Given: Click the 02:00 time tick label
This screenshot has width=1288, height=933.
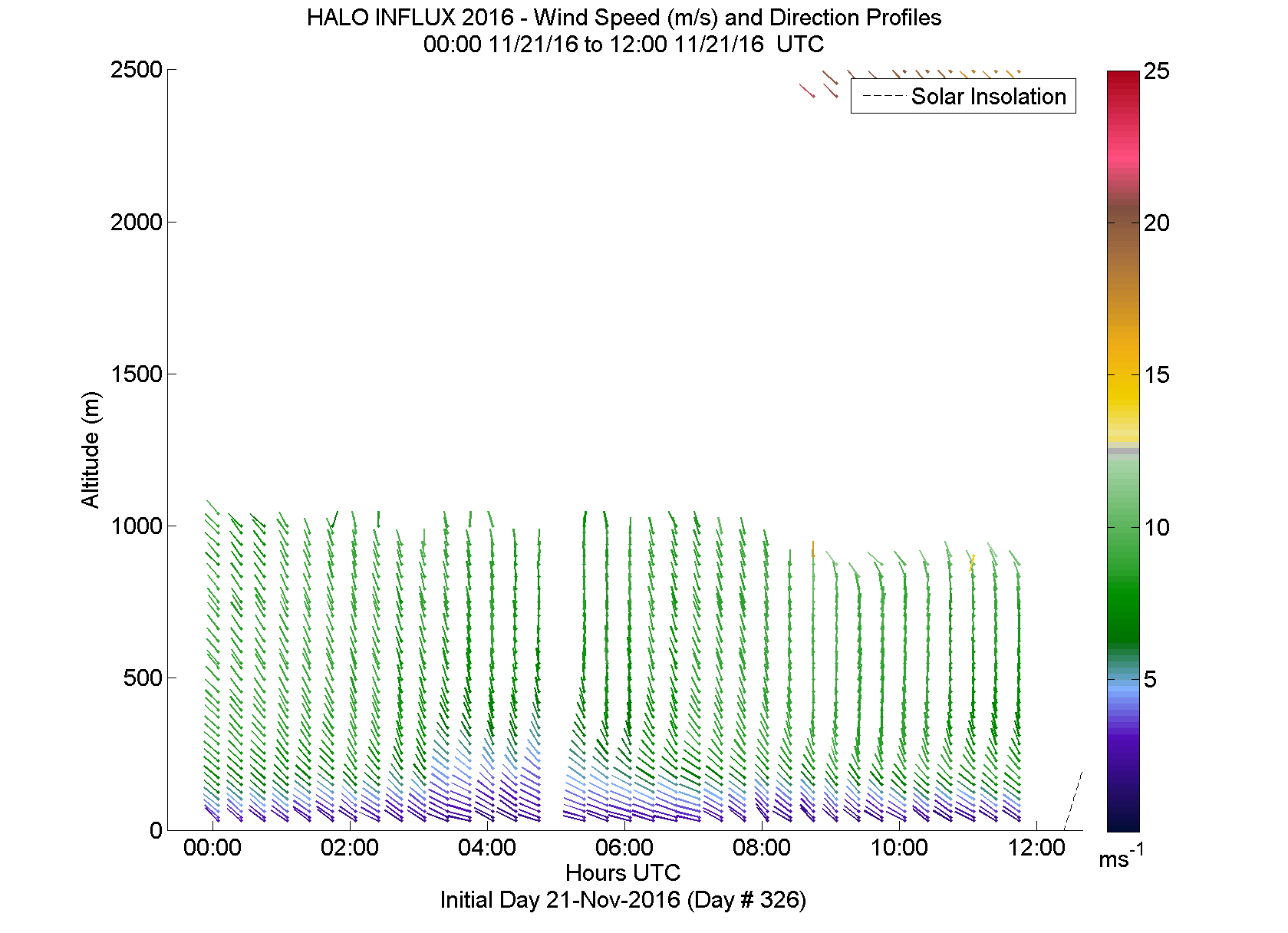Looking at the screenshot, I should (x=350, y=849).
